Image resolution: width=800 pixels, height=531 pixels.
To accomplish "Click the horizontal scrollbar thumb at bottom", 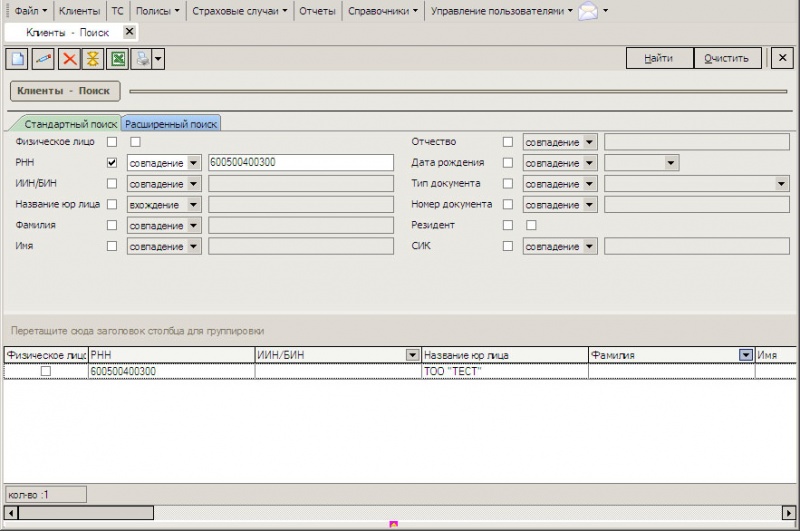I will [85, 512].
